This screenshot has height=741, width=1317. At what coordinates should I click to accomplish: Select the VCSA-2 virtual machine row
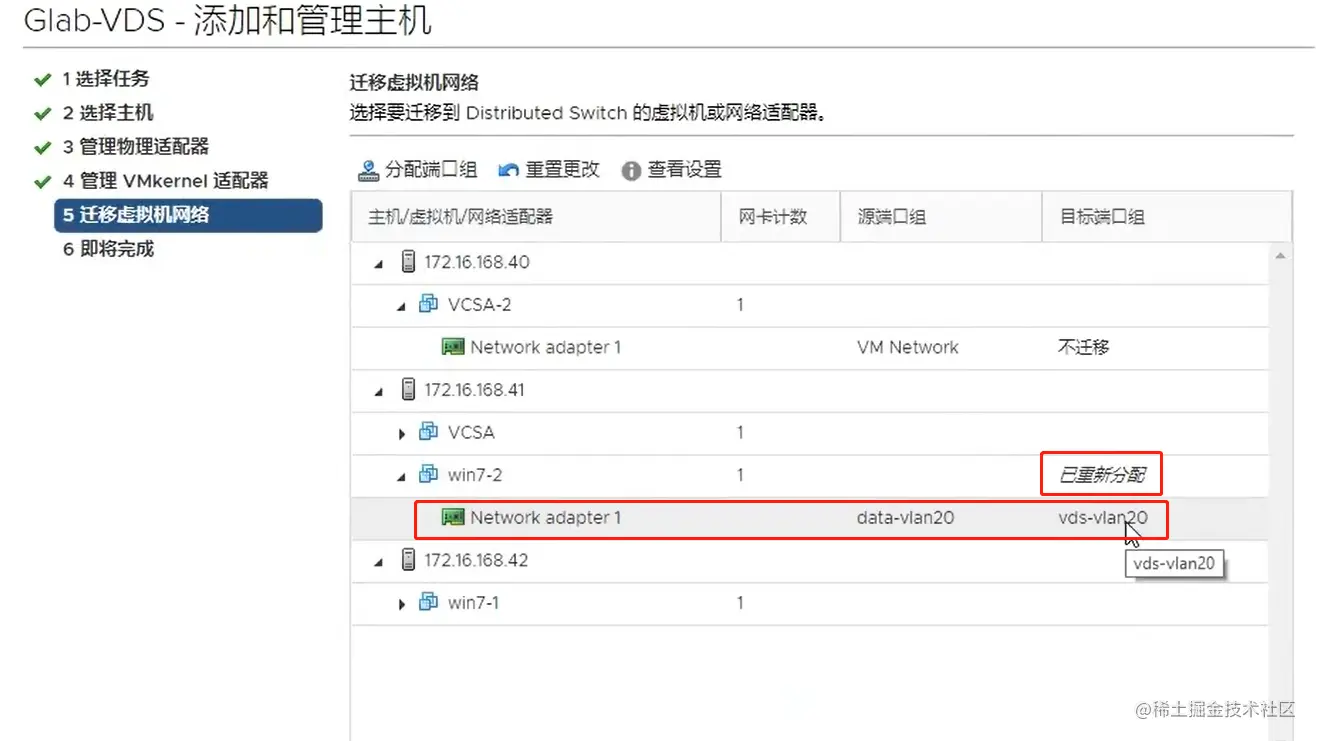[x=809, y=304]
